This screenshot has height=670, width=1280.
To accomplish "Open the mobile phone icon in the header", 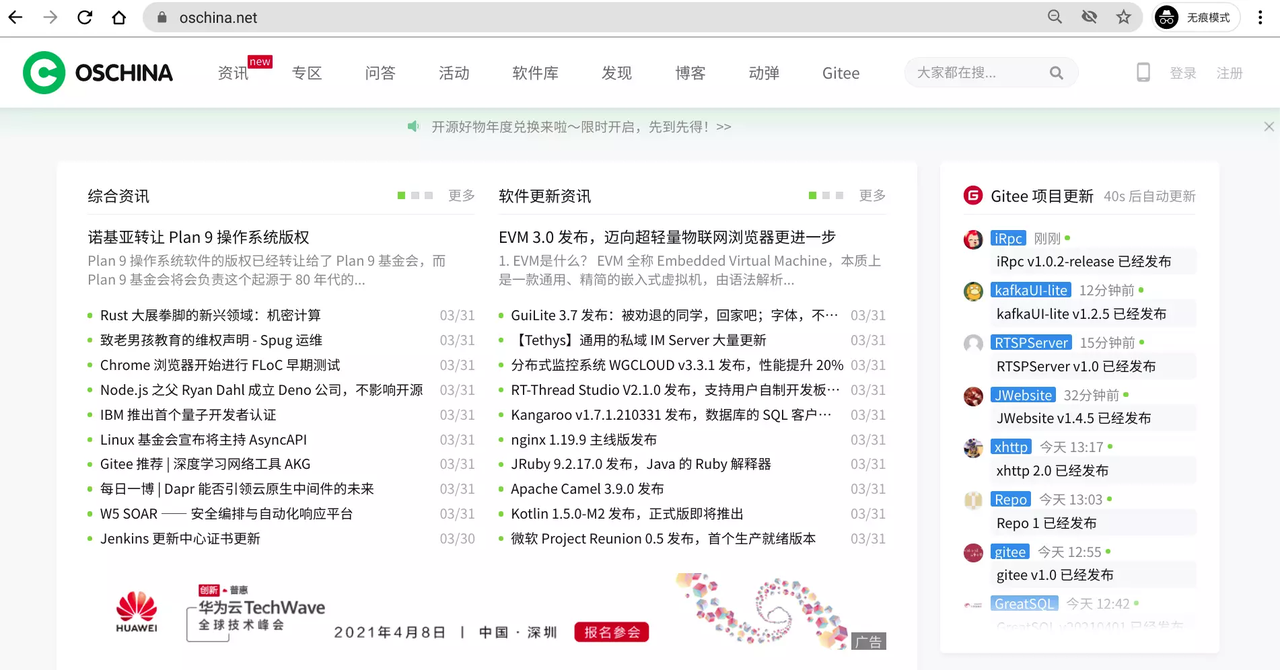I will pos(1143,72).
